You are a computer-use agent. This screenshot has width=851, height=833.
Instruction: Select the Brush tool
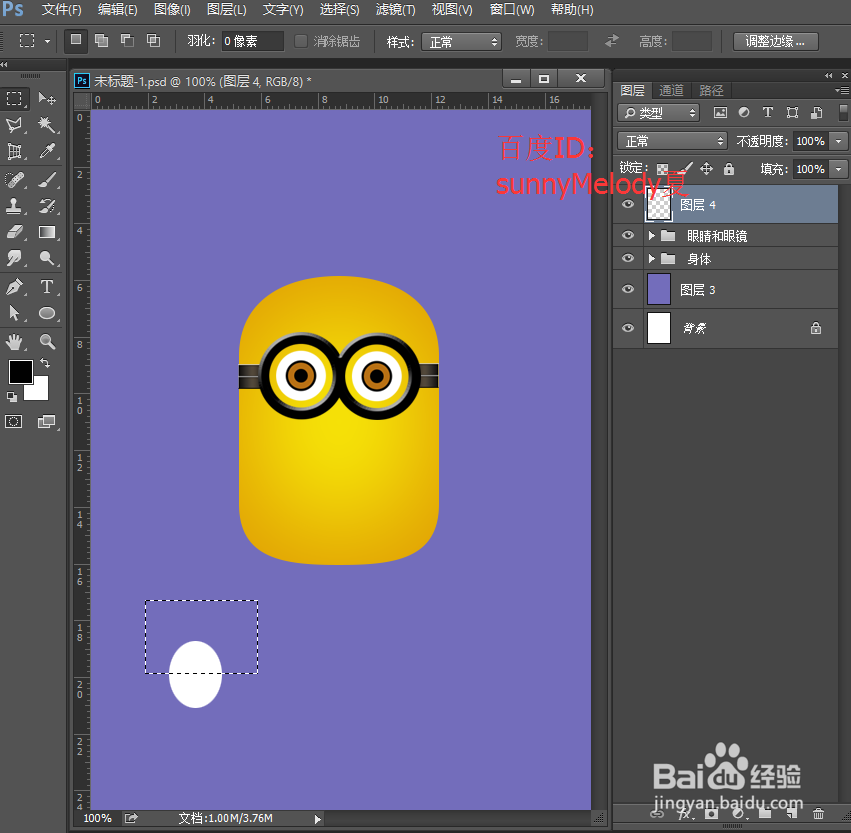pos(47,179)
